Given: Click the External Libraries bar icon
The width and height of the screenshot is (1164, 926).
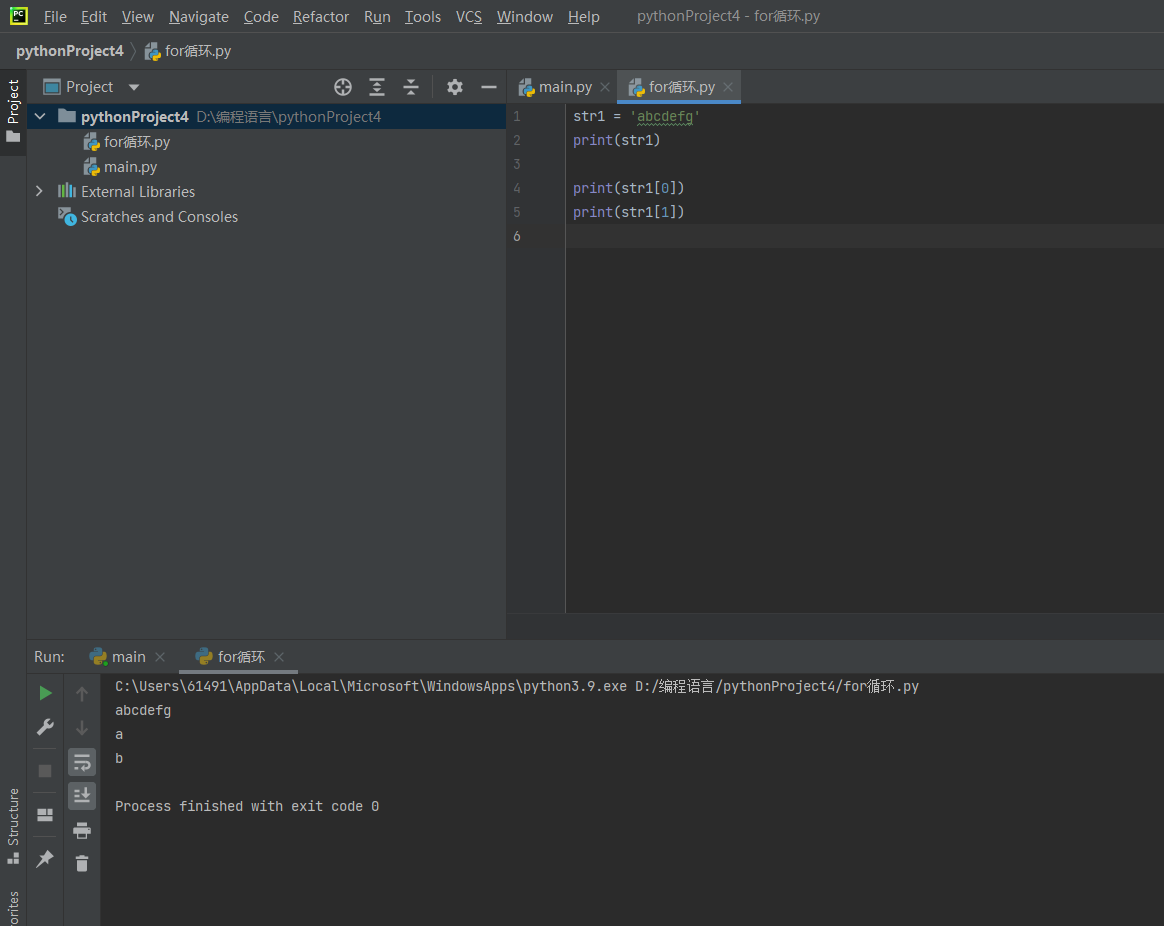Looking at the screenshot, I should 67,191.
